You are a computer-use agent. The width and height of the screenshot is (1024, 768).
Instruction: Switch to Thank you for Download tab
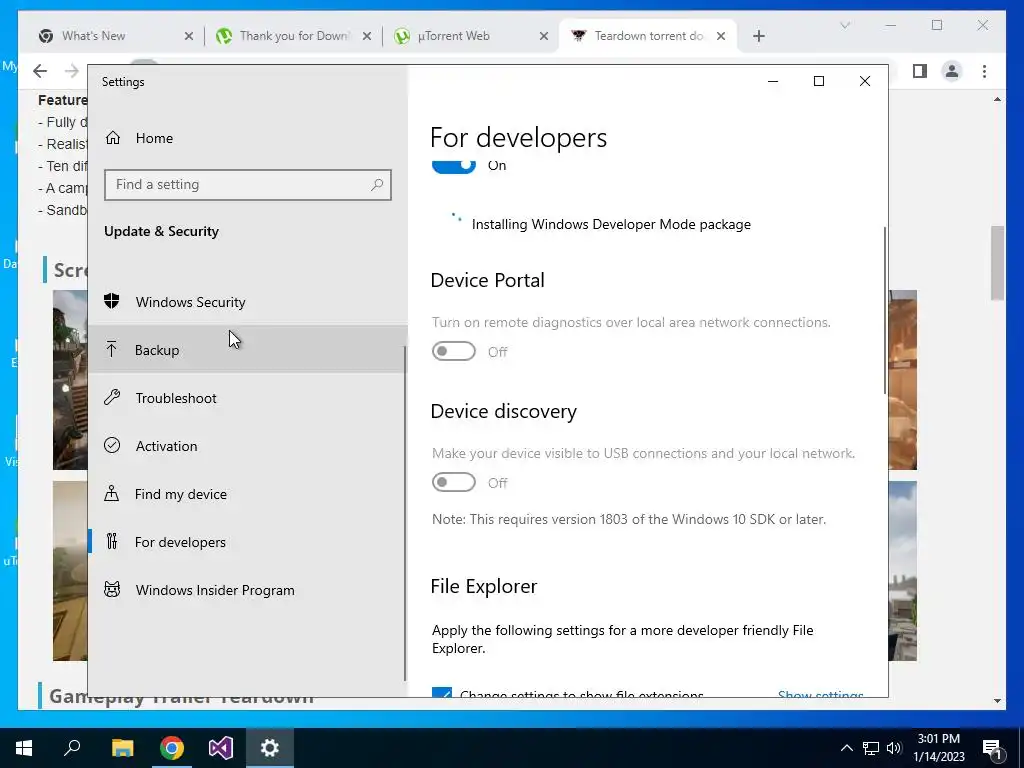coord(294,36)
